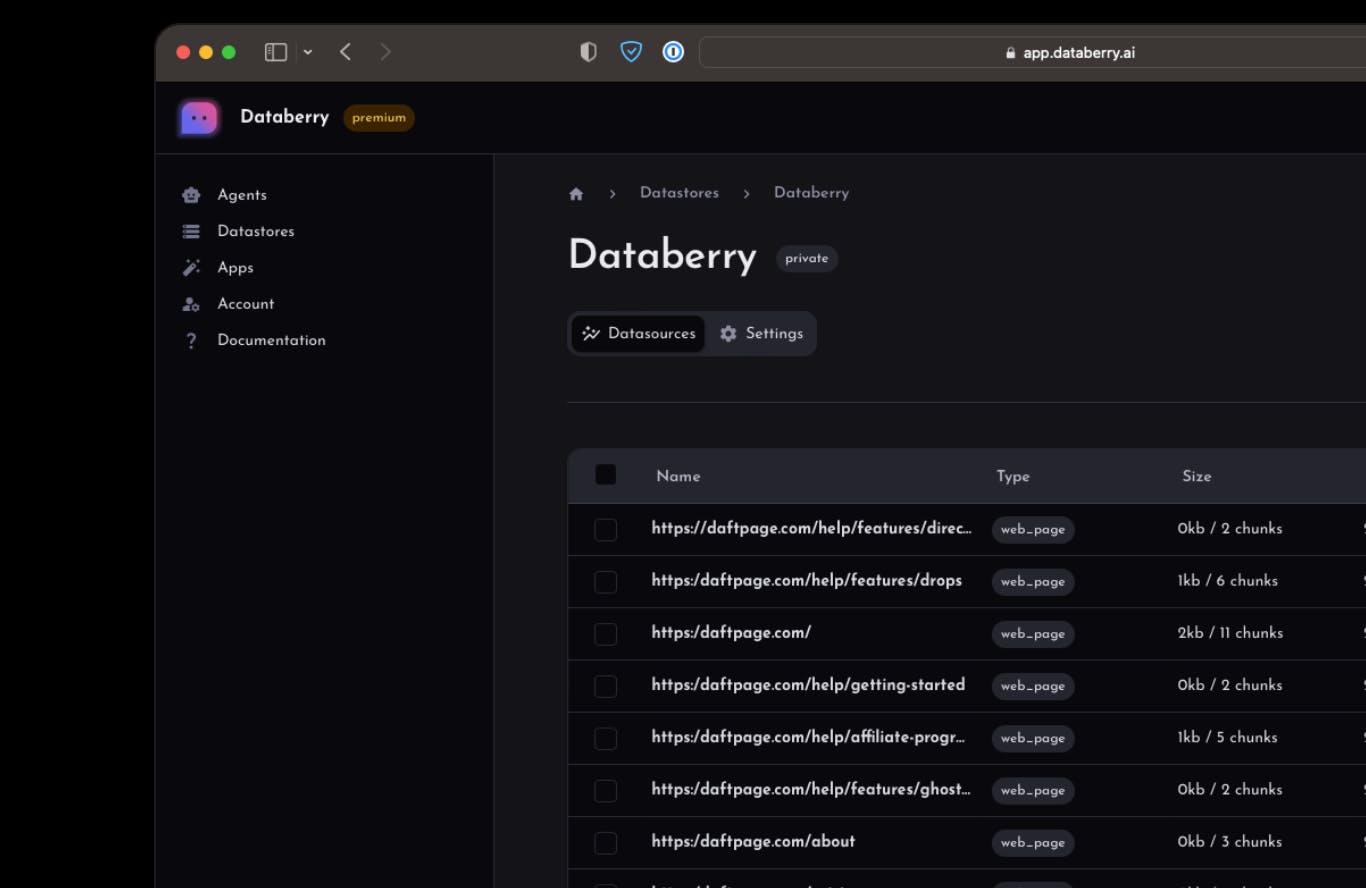
Task: Click the Databerry brand name in header
Action: (284, 117)
